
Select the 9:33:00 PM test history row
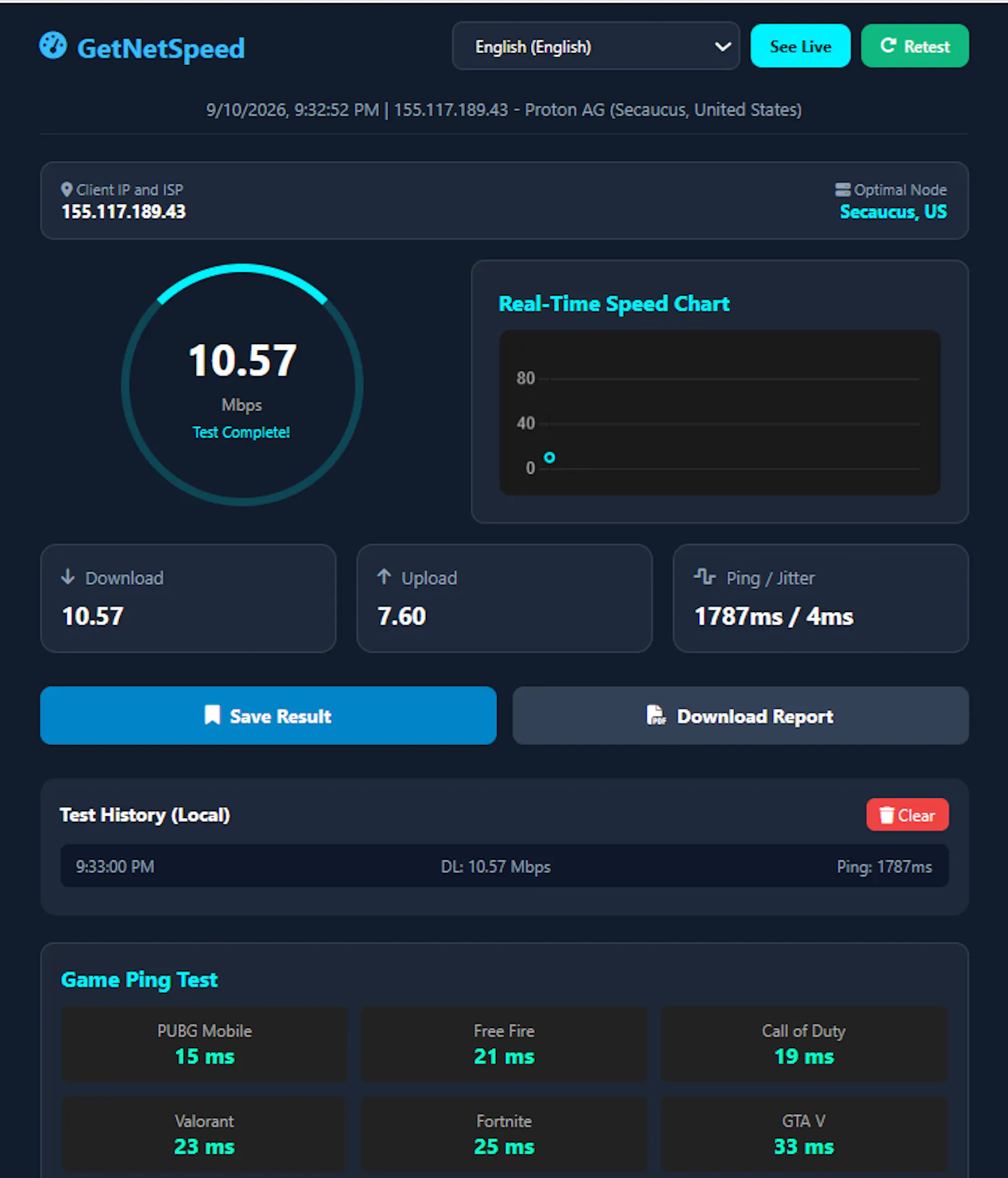click(x=504, y=866)
